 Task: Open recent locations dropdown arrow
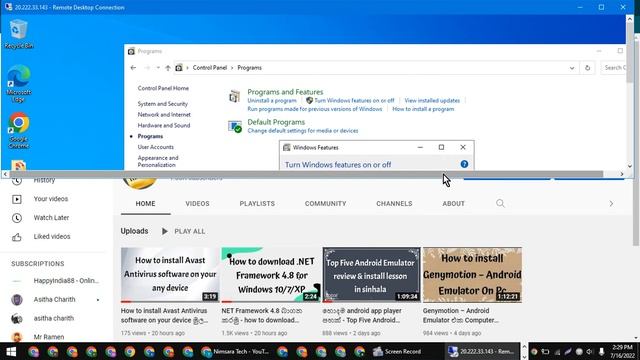[158, 68]
